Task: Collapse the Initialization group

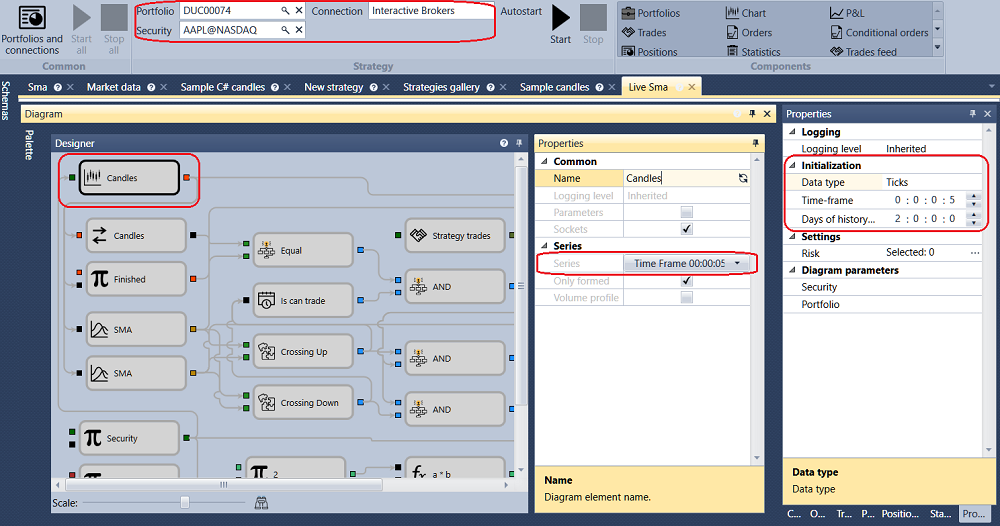Action: (x=793, y=165)
